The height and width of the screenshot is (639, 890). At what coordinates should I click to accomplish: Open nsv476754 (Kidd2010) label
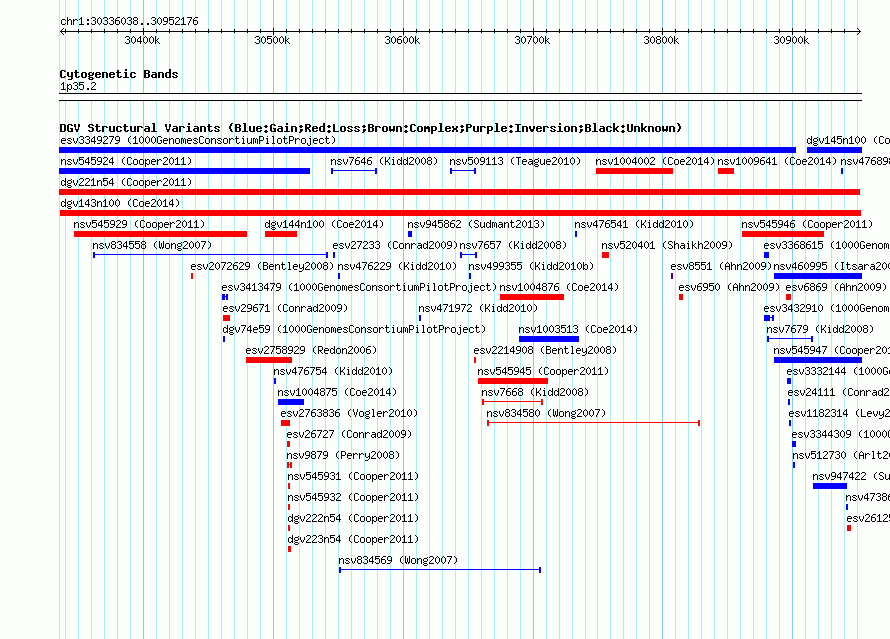333,371
